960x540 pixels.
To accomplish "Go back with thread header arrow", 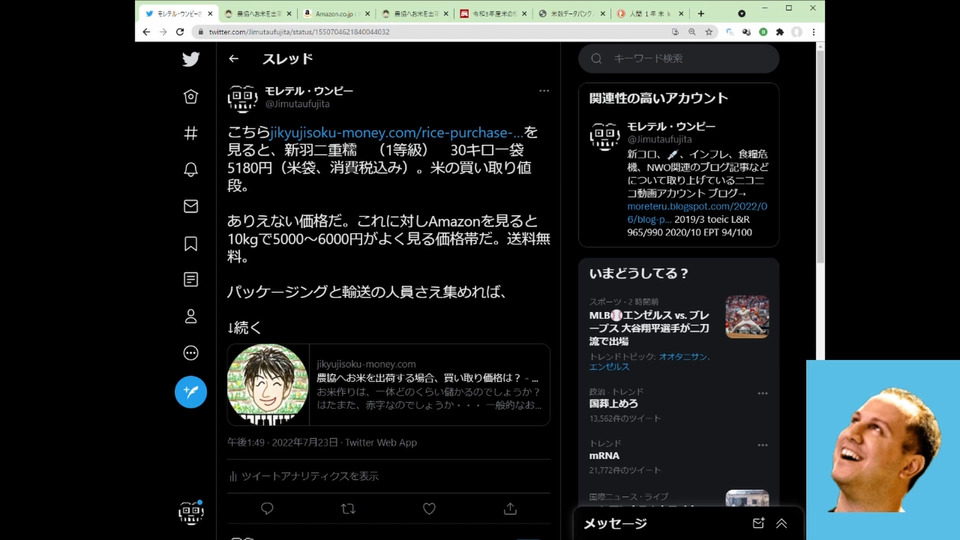I will click(x=234, y=59).
